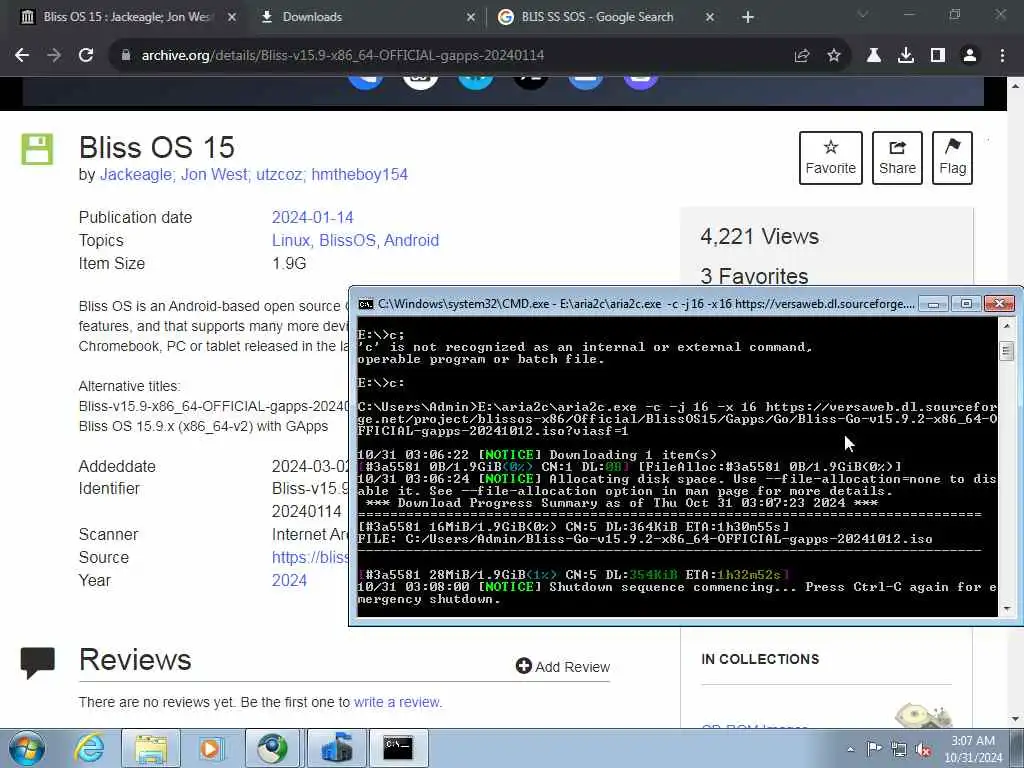This screenshot has height=768, width=1024.
Task: Open the Android topic link
Action: pos(411,240)
